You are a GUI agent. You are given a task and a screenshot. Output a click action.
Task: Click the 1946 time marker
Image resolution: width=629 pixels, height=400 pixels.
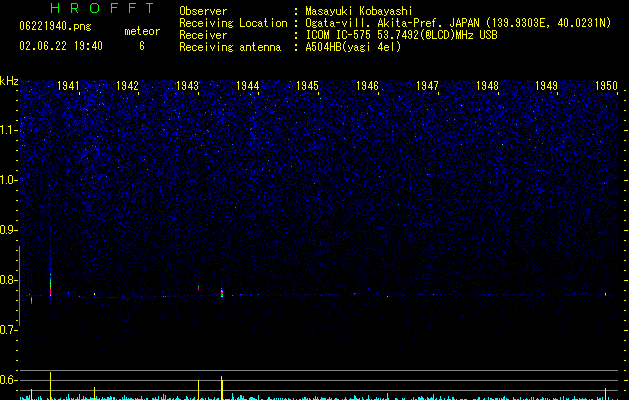(x=367, y=85)
